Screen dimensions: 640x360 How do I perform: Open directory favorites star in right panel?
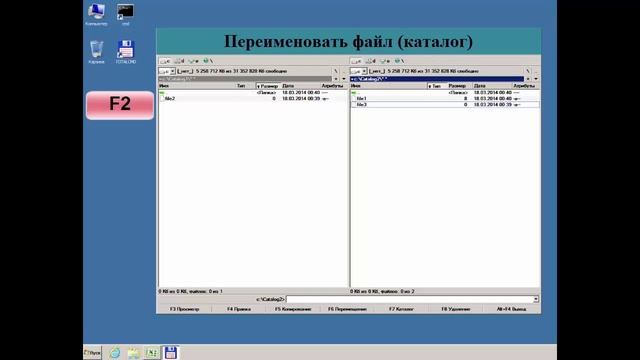click(528, 79)
